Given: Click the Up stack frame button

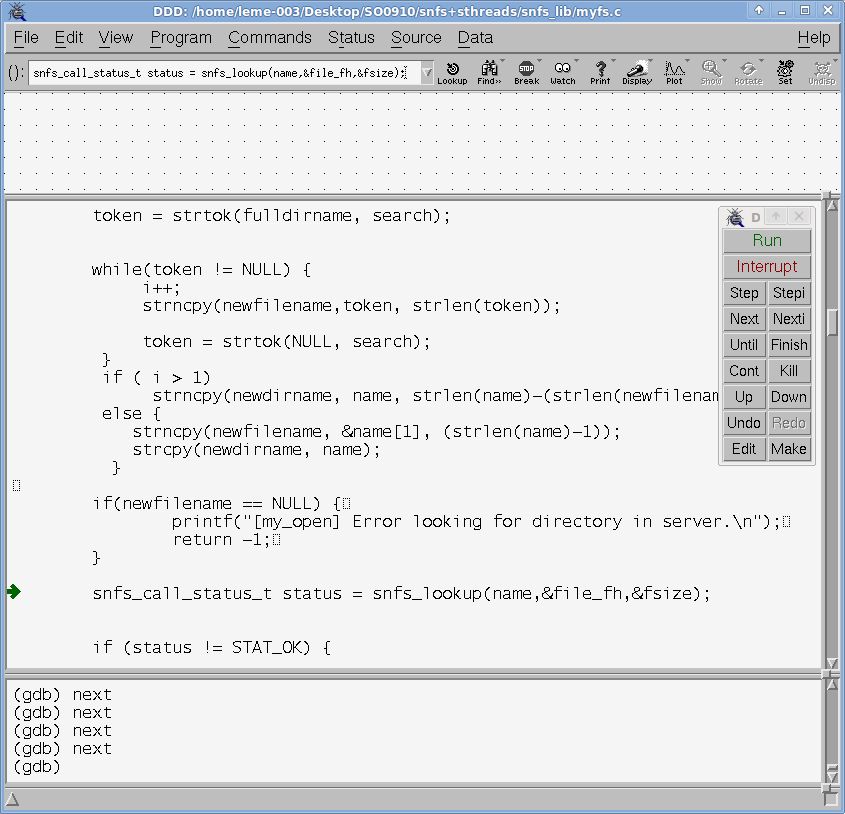Looking at the screenshot, I should pos(744,397).
